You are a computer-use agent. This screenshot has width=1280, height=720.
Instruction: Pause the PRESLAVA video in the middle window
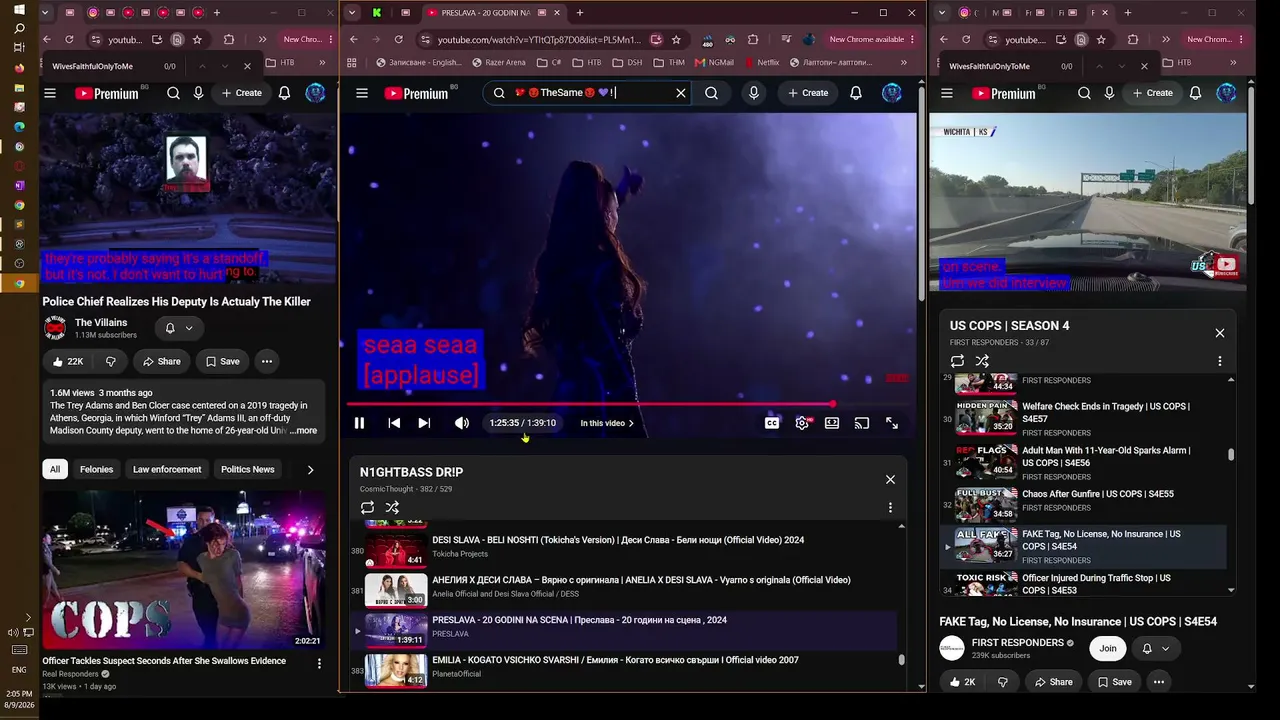(x=359, y=423)
